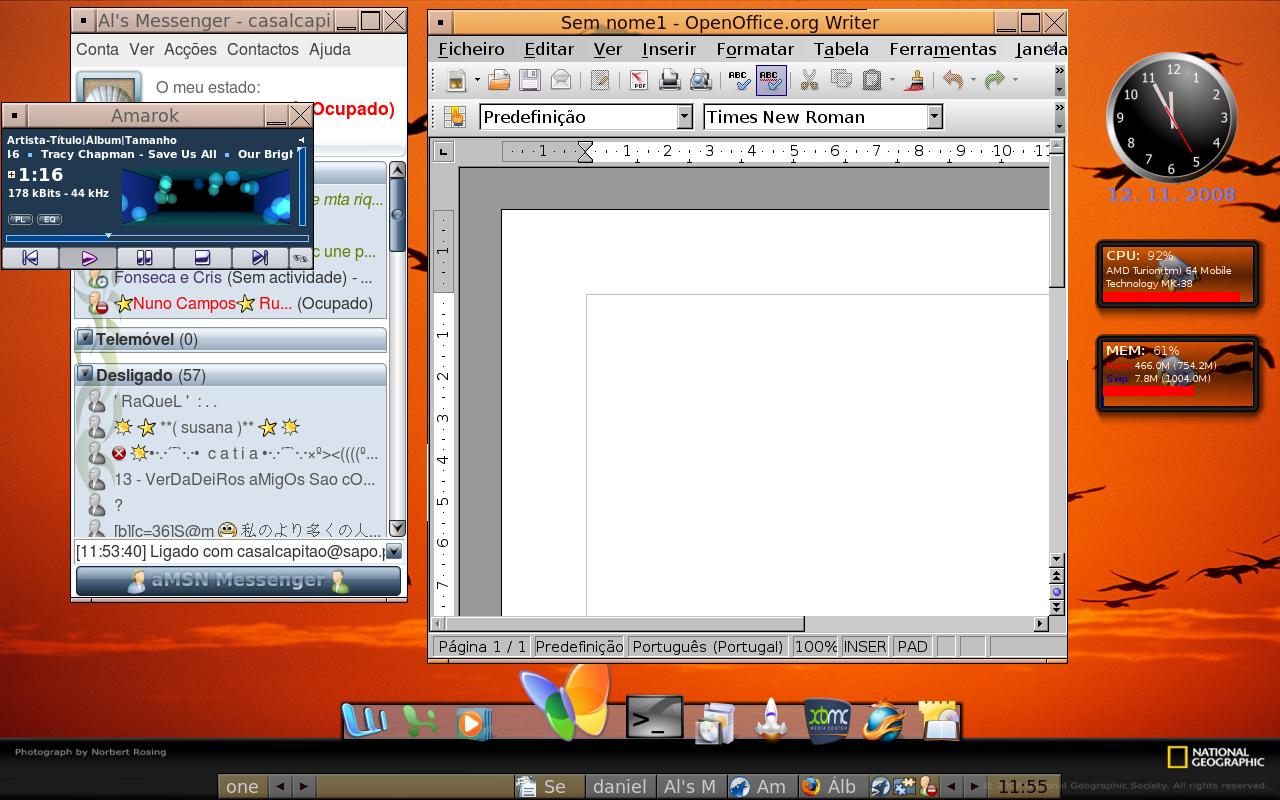Open file via Writer folder icon

click(499, 80)
